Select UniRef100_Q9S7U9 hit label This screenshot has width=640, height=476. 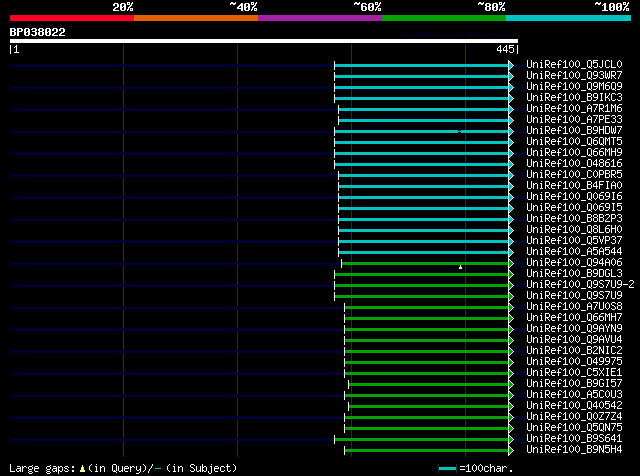[574, 296]
